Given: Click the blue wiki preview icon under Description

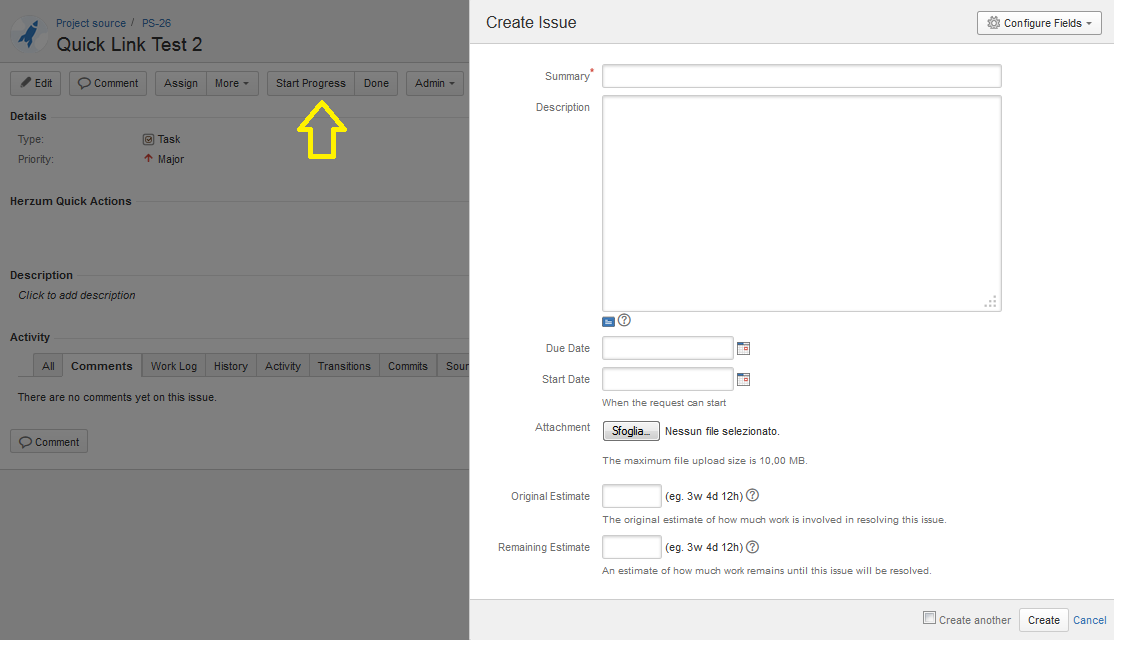Looking at the screenshot, I should tap(608, 322).
